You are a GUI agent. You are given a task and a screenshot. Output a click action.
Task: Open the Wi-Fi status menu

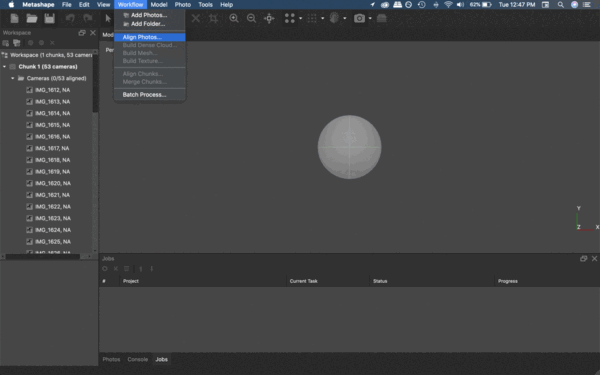[448, 5]
